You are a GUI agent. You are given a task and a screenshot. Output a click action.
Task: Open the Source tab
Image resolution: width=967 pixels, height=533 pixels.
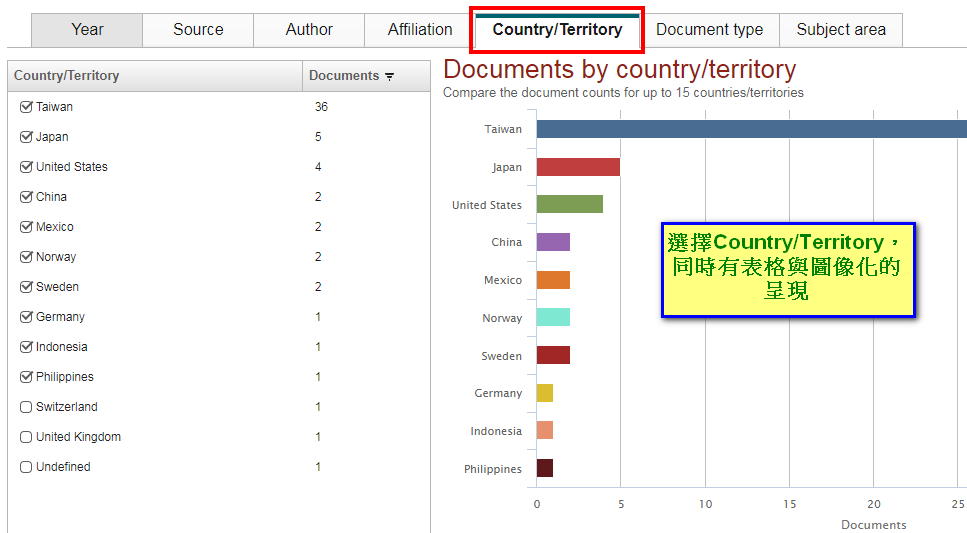198,30
